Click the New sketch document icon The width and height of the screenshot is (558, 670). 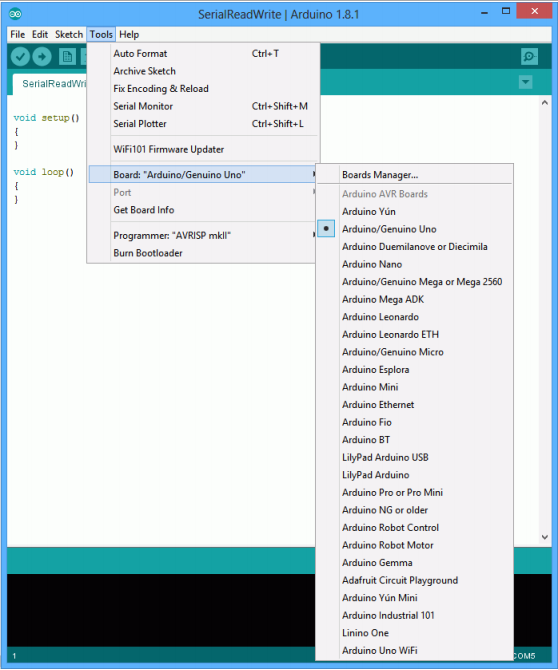tap(67, 56)
